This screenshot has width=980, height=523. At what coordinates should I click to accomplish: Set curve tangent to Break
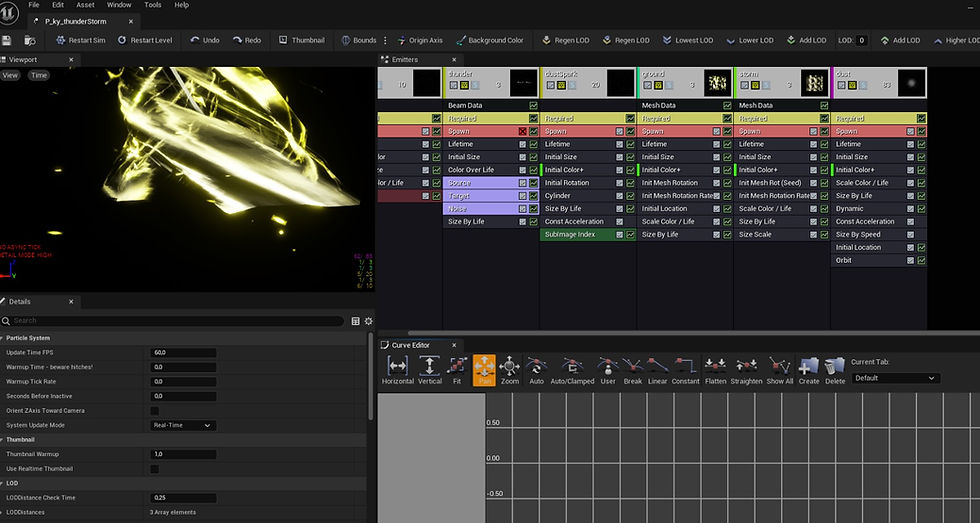pos(632,370)
